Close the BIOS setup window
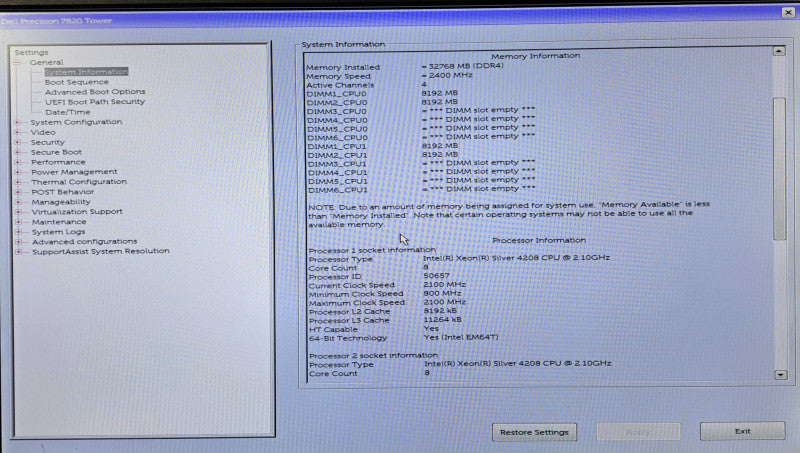 [788, 12]
